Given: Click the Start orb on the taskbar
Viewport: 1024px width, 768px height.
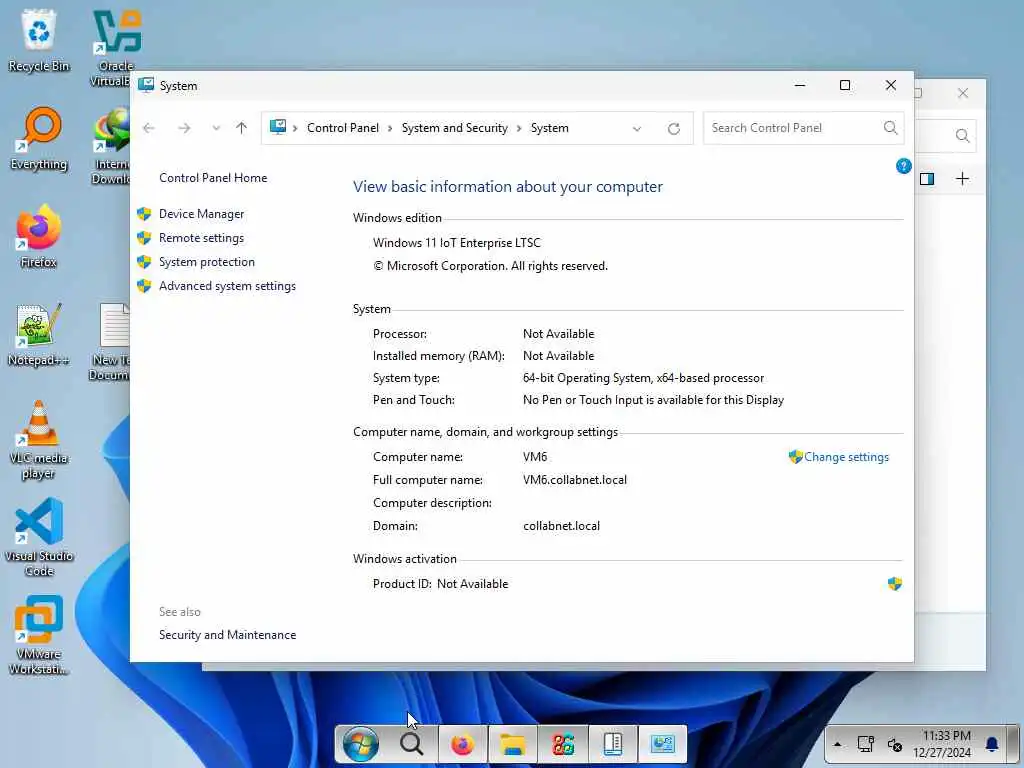Looking at the screenshot, I should (360, 744).
